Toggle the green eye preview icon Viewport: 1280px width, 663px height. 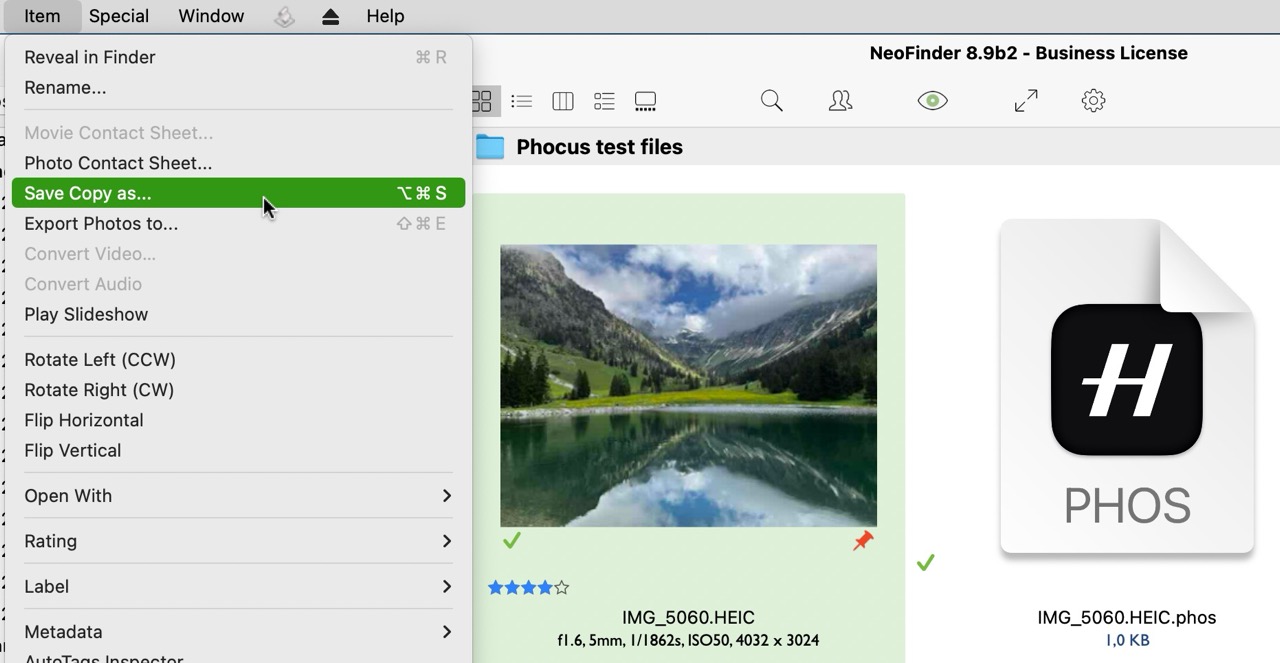tap(932, 101)
